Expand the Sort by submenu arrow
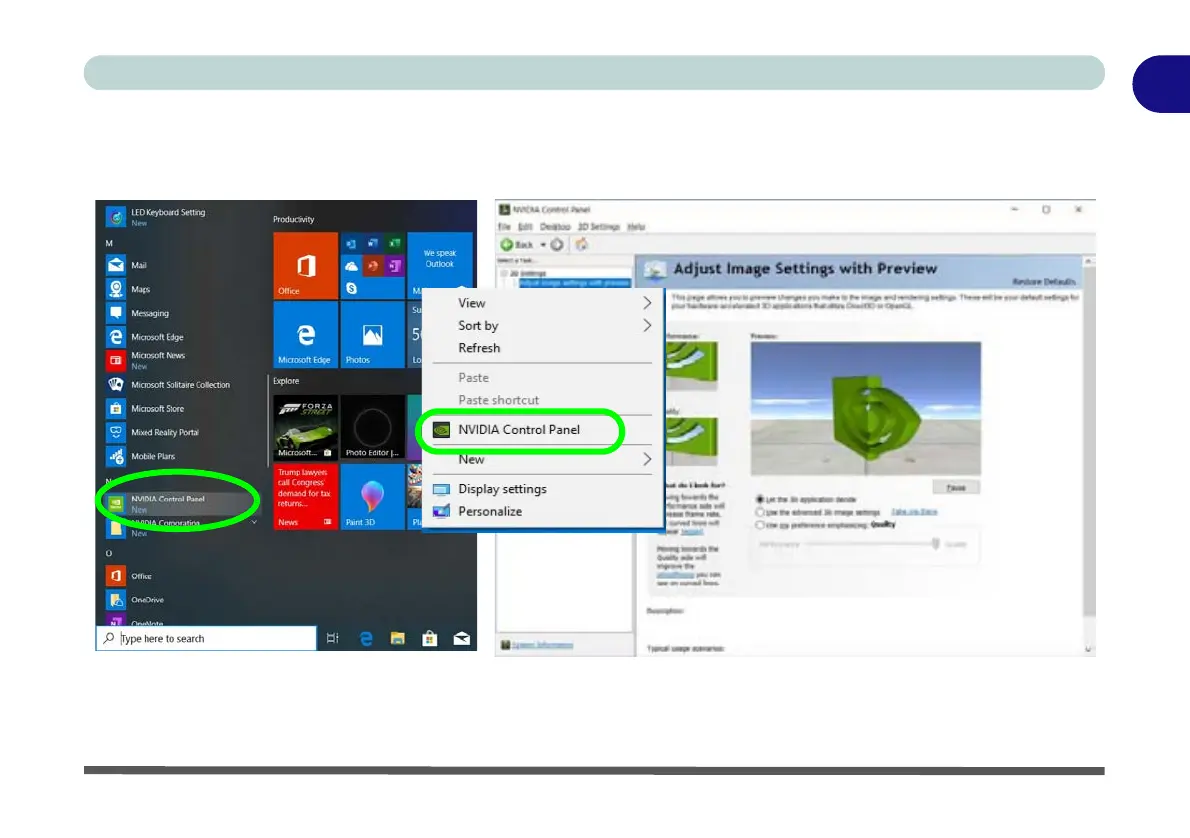The height and width of the screenshot is (838, 1190). click(x=647, y=326)
